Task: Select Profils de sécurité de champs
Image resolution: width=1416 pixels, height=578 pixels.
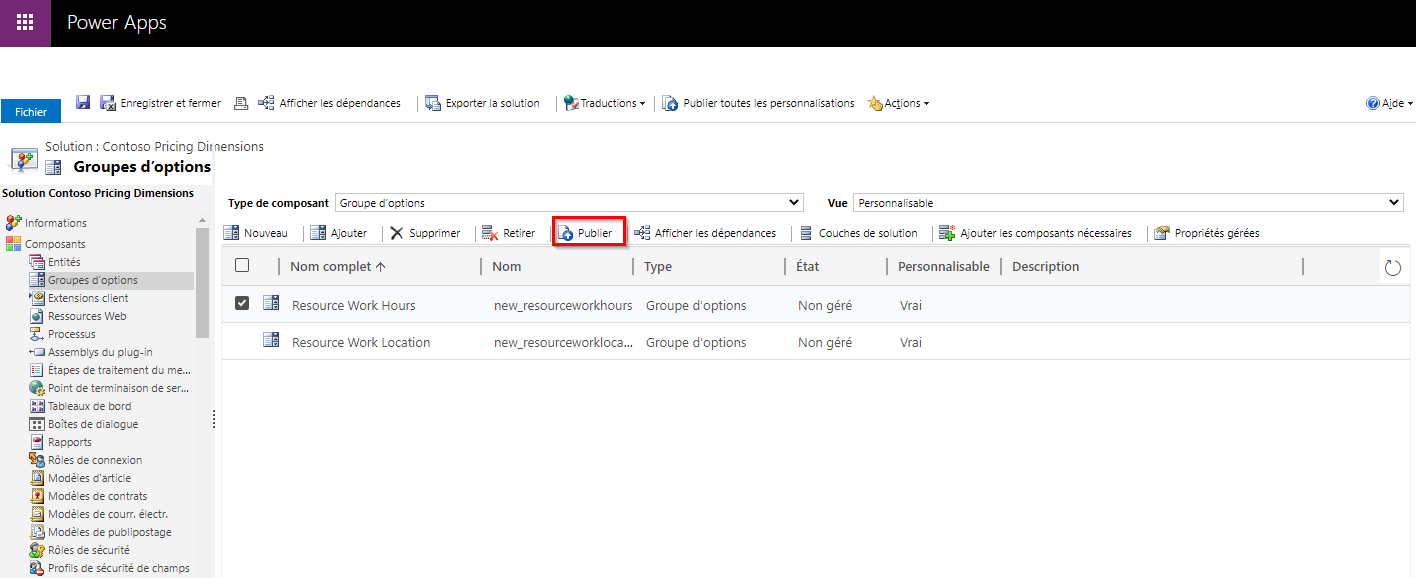Action: click(x=119, y=568)
